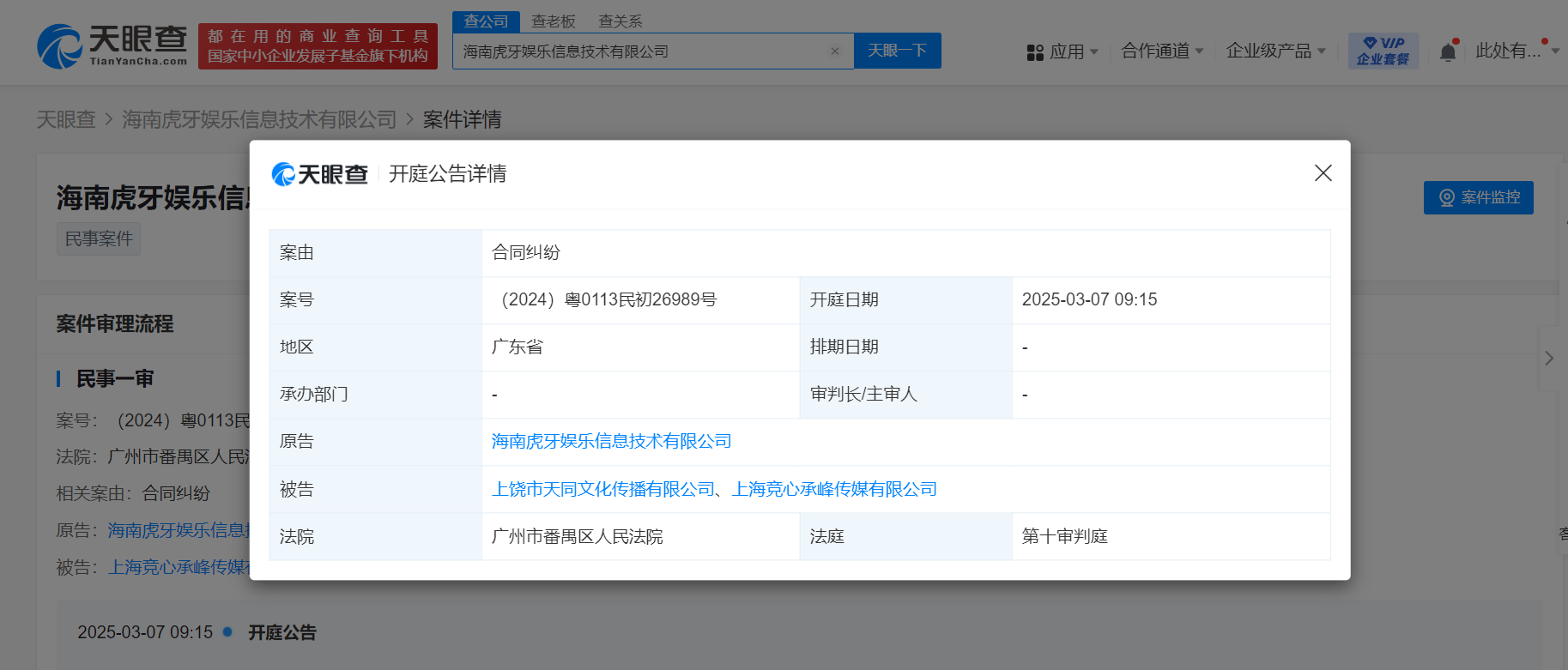The height and width of the screenshot is (670, 1568).
Task: Click the 排期日期 label cell
Action: [905, 347]
